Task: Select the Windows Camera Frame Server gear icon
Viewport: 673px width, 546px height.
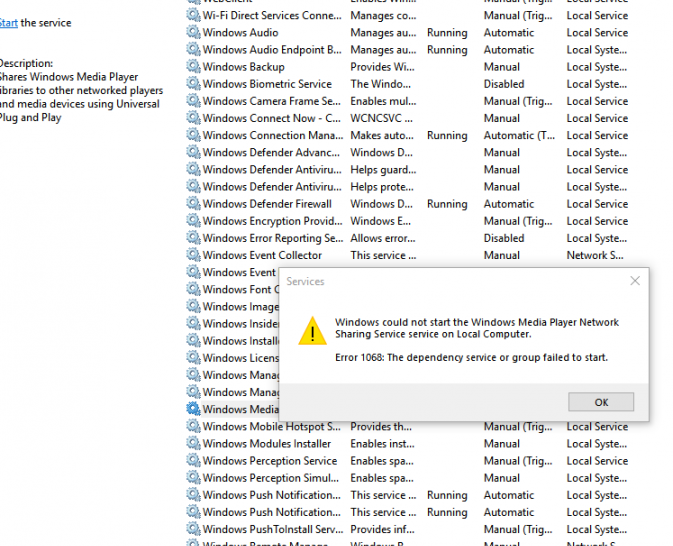Action: coord(193,101)
